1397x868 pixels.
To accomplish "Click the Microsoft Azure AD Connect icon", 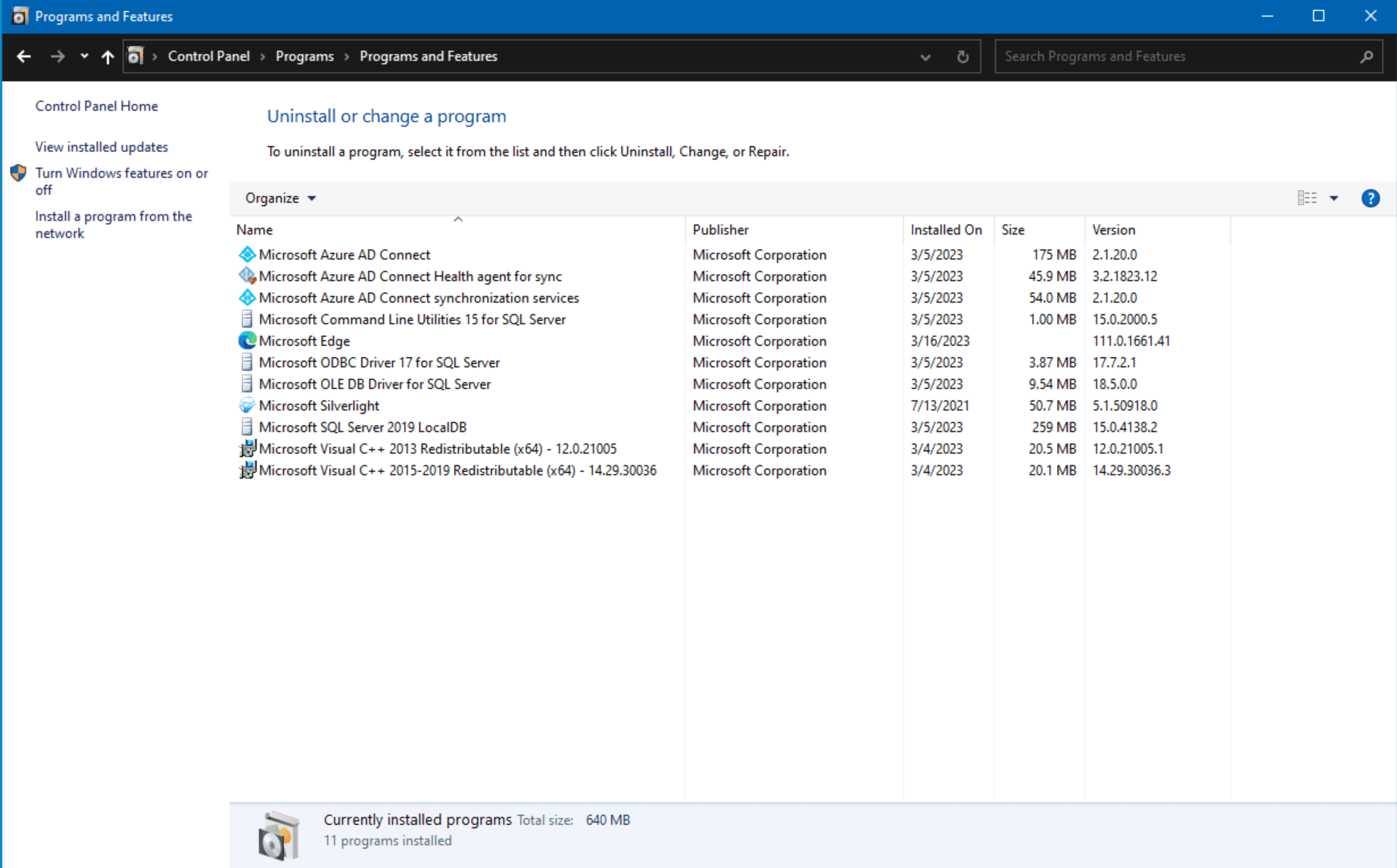I will [247, 254].
